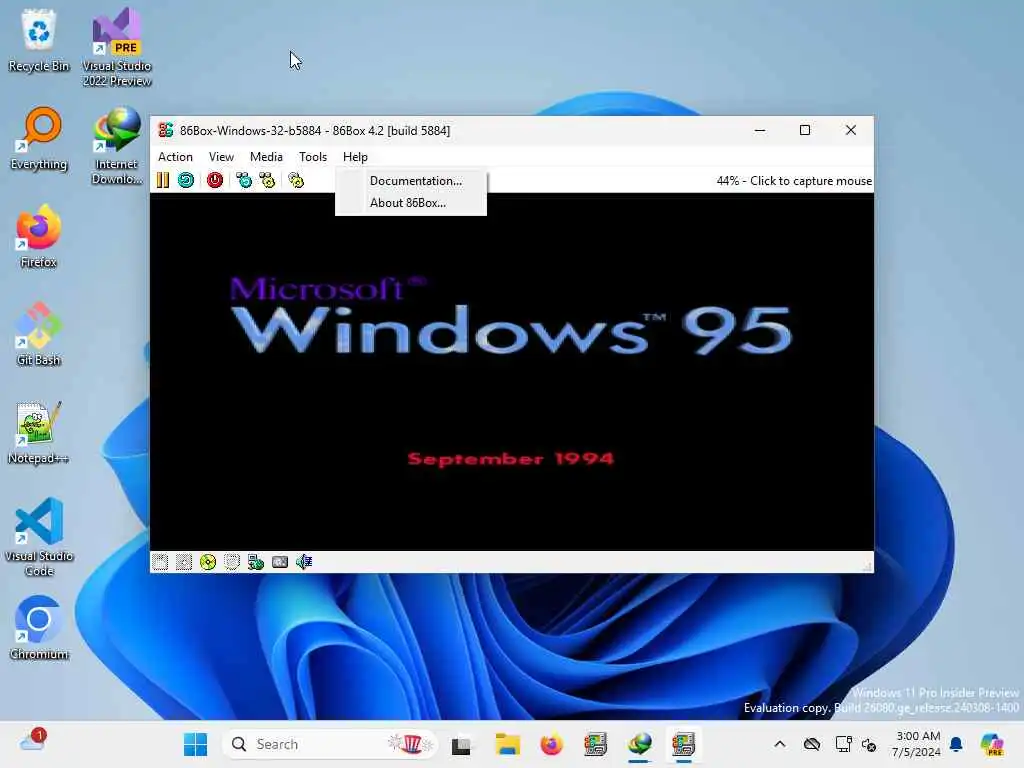This screenshot has height=768, width=1024.
Task: Open weather widget with red badge
Action: point(32,742)
